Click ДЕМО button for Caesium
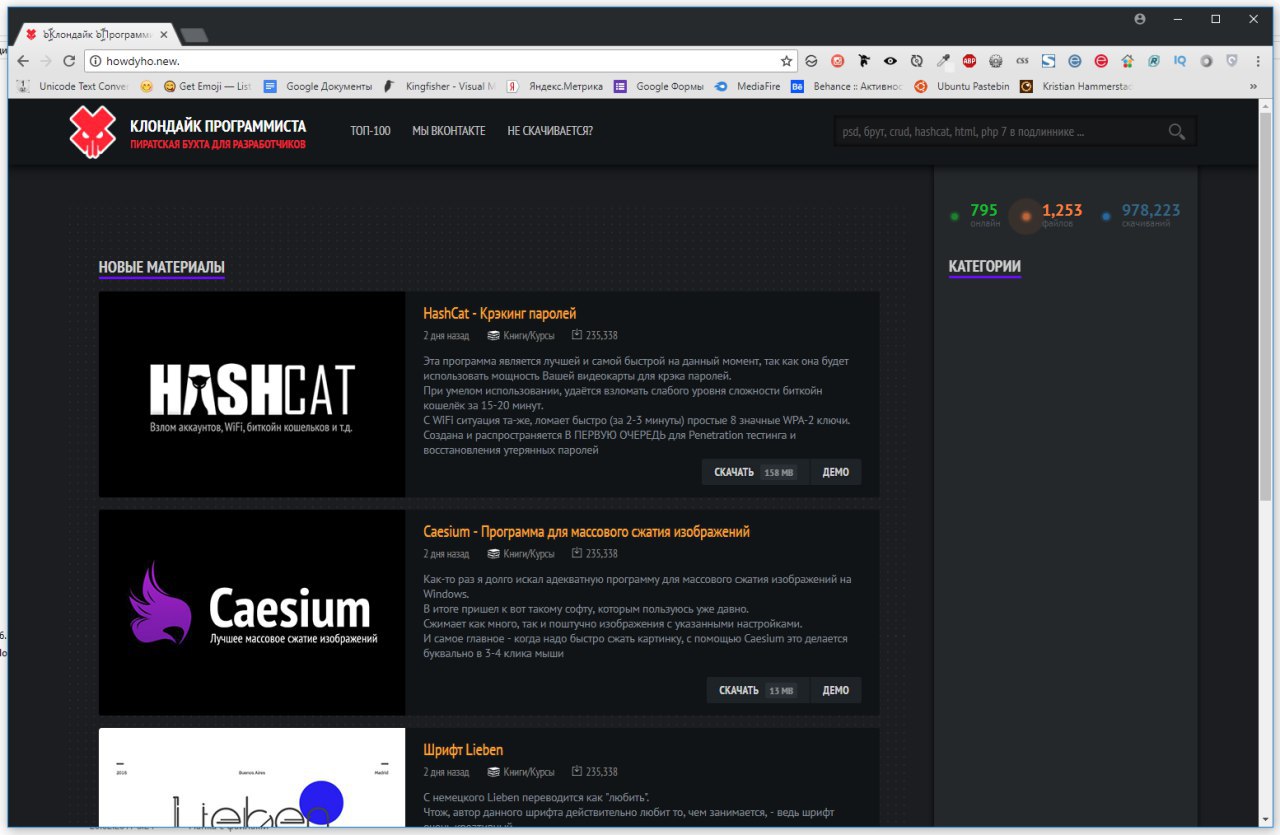The height and width of the screenshot is (835, 1280). pyautogui.click(x=836, y=690)
